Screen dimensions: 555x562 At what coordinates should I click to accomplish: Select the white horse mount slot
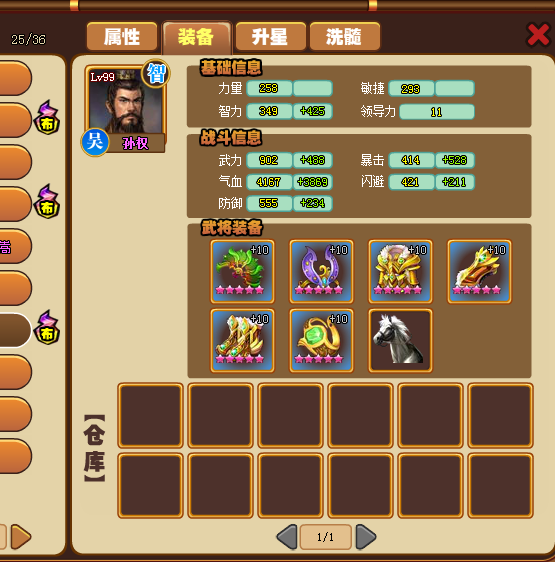pyautogui.click(x=400, y=341)
